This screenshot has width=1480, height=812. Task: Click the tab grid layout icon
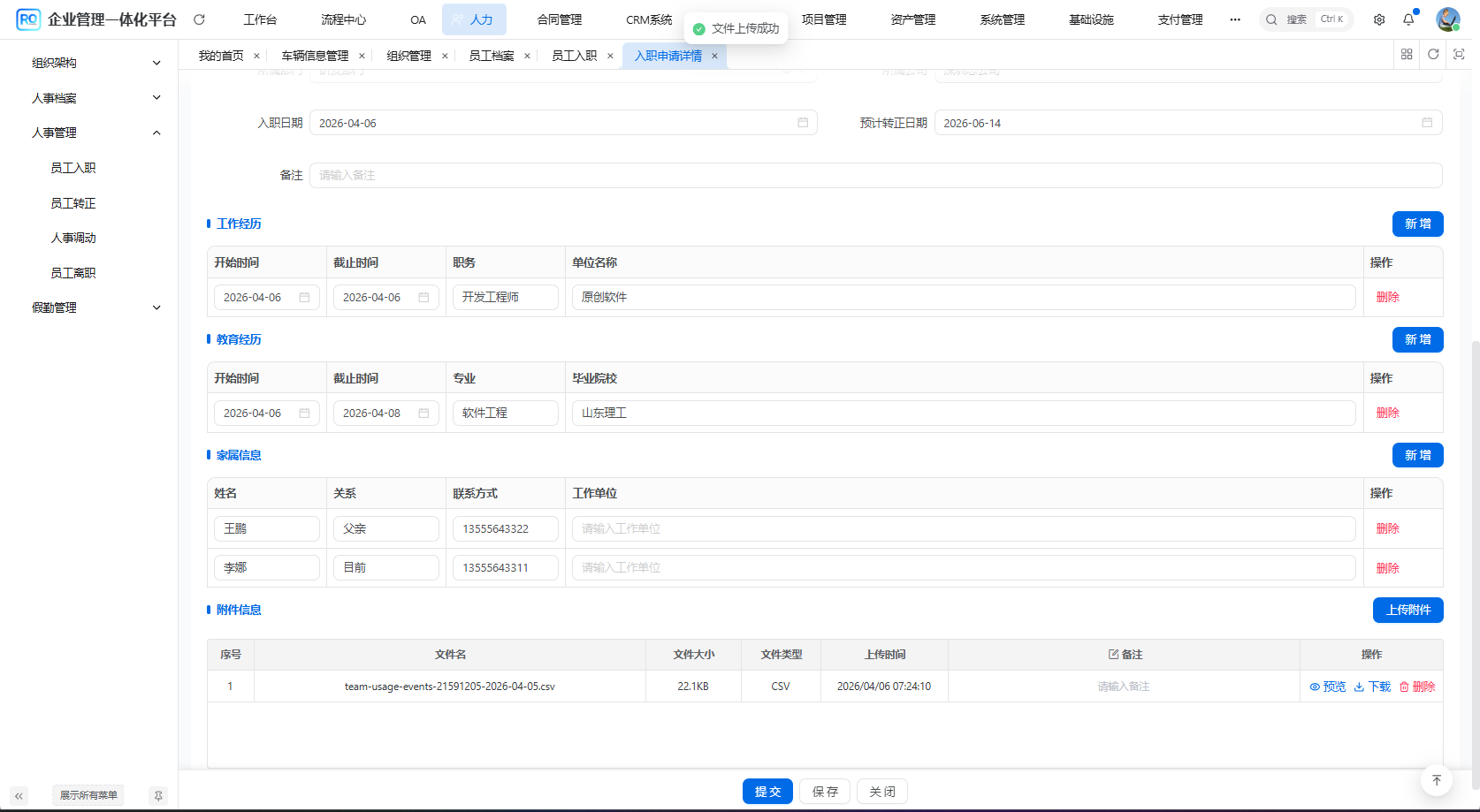[x=1407, y=55]
